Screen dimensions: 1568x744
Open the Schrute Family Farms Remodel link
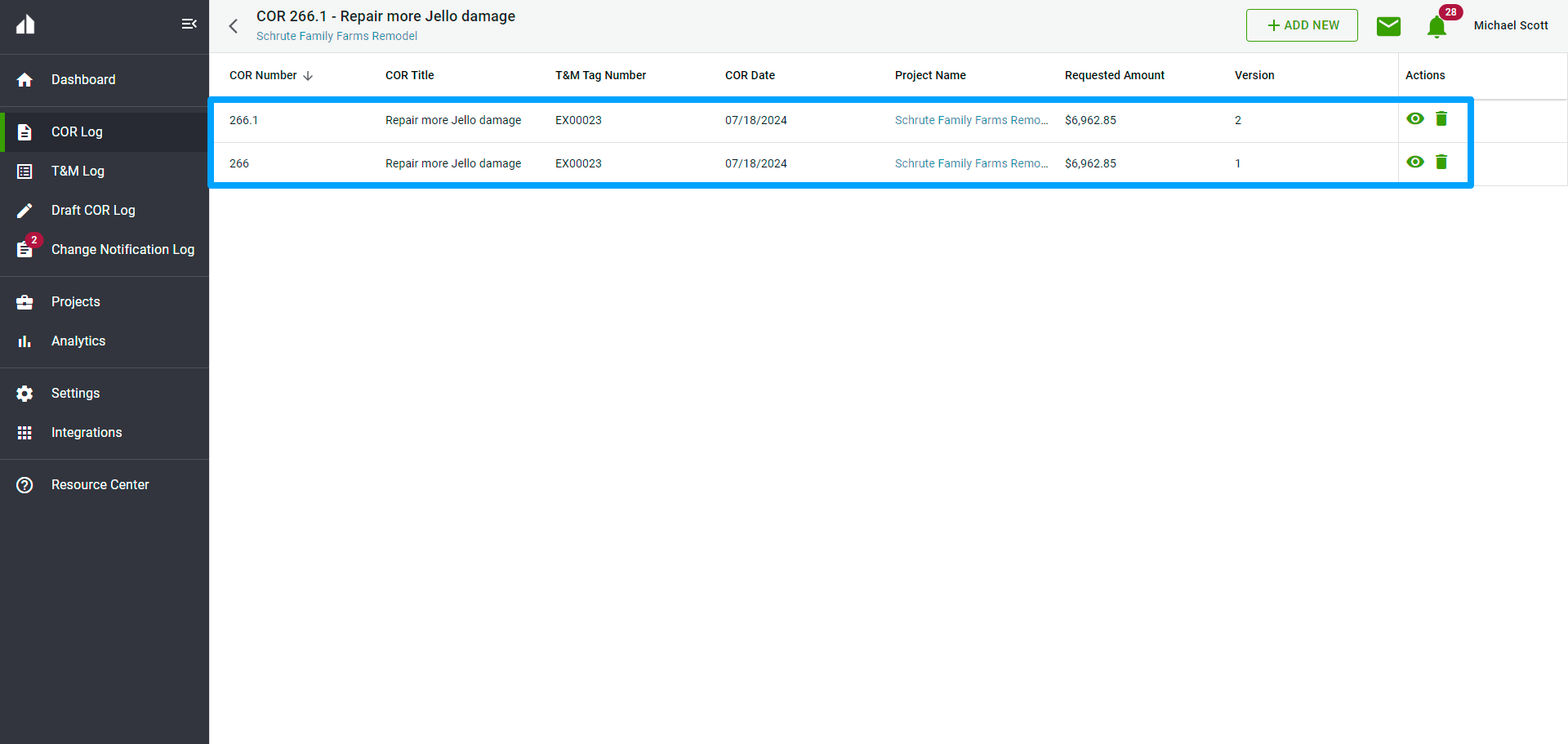[x=336, y=36]
